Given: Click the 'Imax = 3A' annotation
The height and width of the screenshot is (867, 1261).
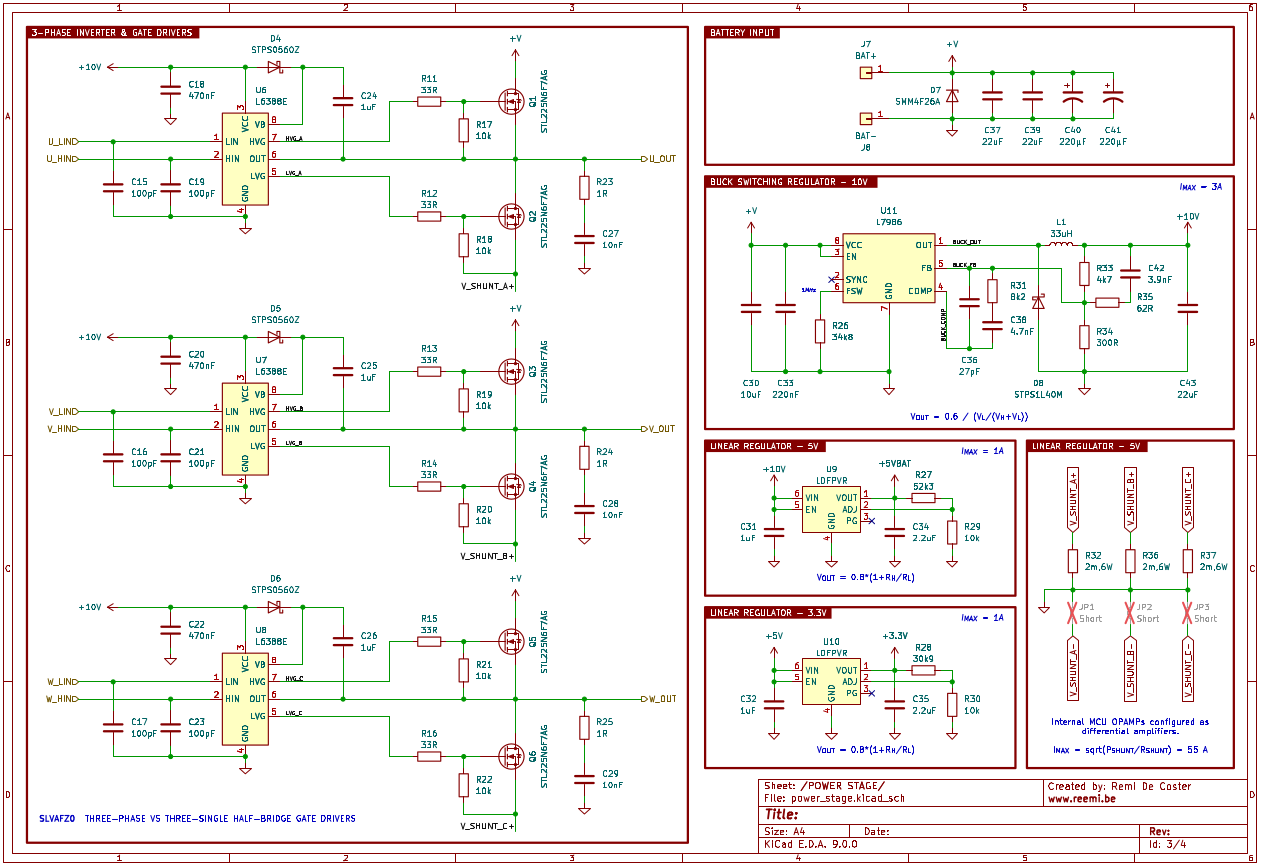Looking at the screenshot, I should pos(1200,187).
